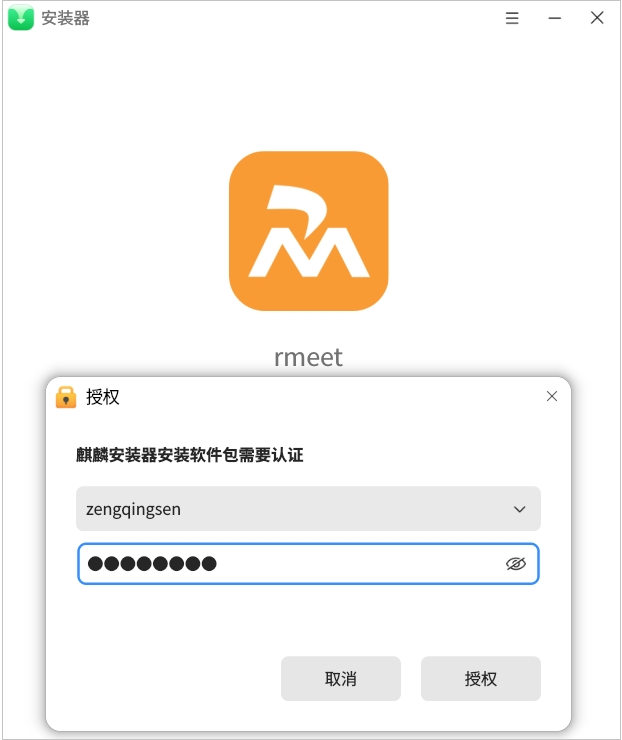
Task: Toggle password visibility with the eye icon
Action: 516,563
